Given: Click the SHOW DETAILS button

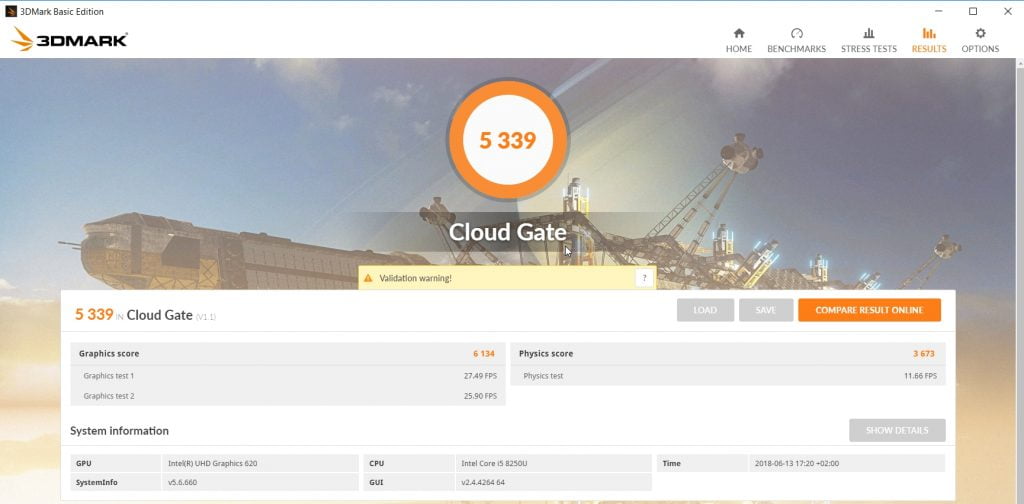Looking at the screenshot, I should point(897,430).
